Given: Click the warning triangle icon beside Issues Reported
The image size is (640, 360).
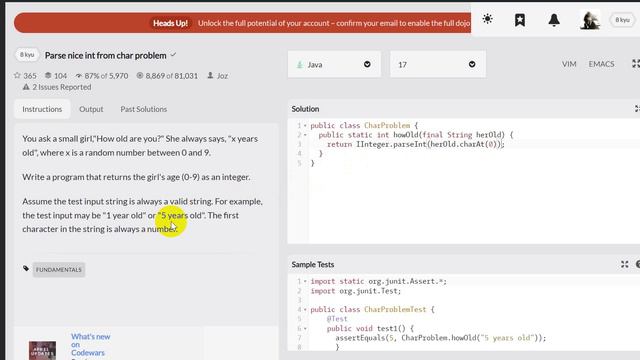Looking at the screenshot, I should (x=26, y=87).
